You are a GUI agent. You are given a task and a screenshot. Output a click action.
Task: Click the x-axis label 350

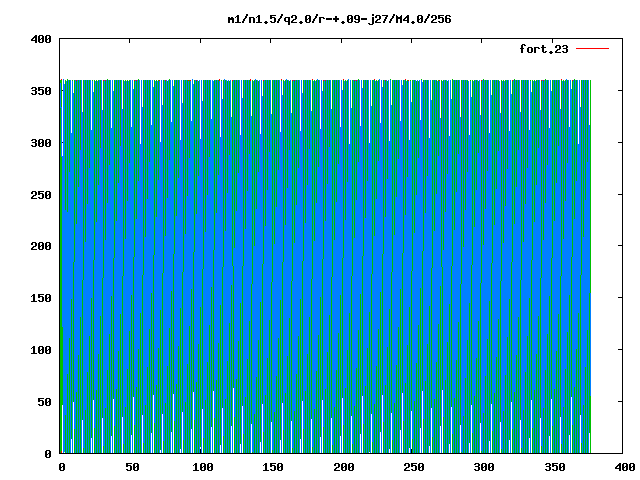[554, 467]
